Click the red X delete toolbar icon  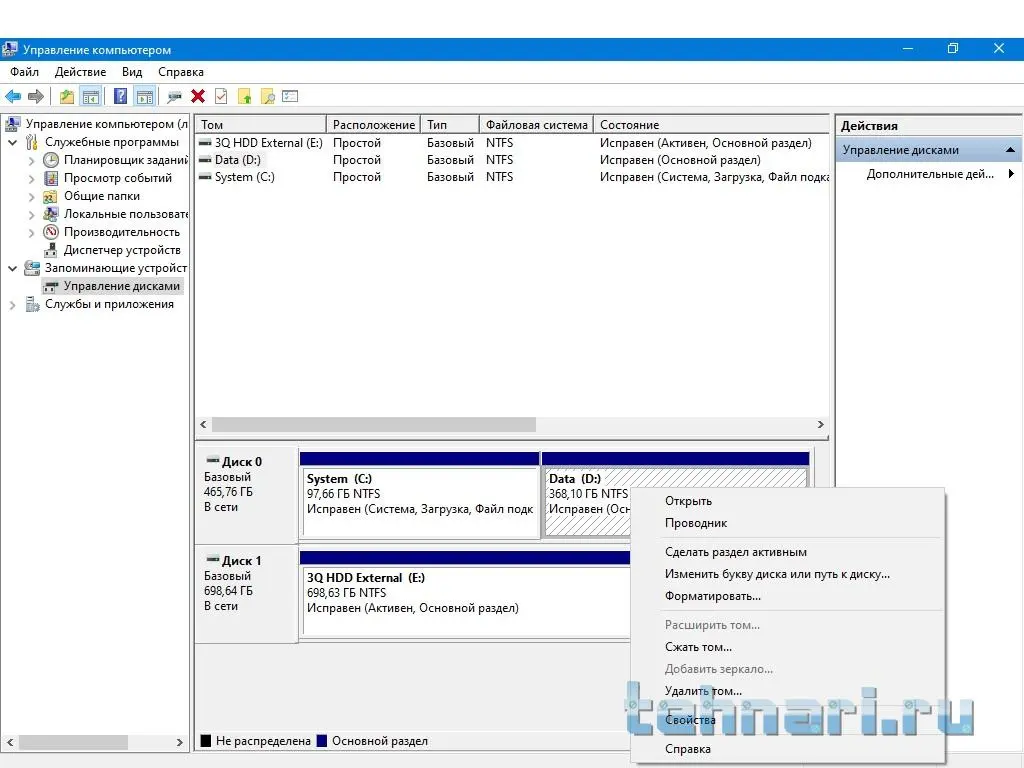point(198,97)
